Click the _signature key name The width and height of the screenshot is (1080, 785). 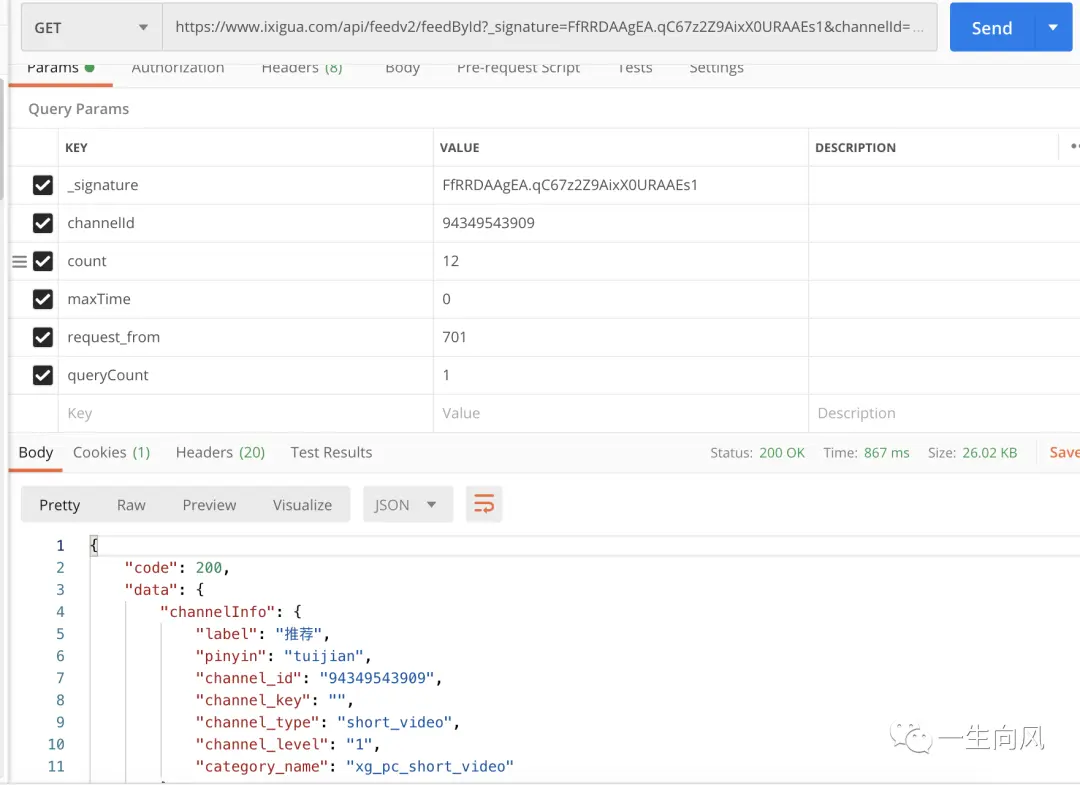[103, 185]
